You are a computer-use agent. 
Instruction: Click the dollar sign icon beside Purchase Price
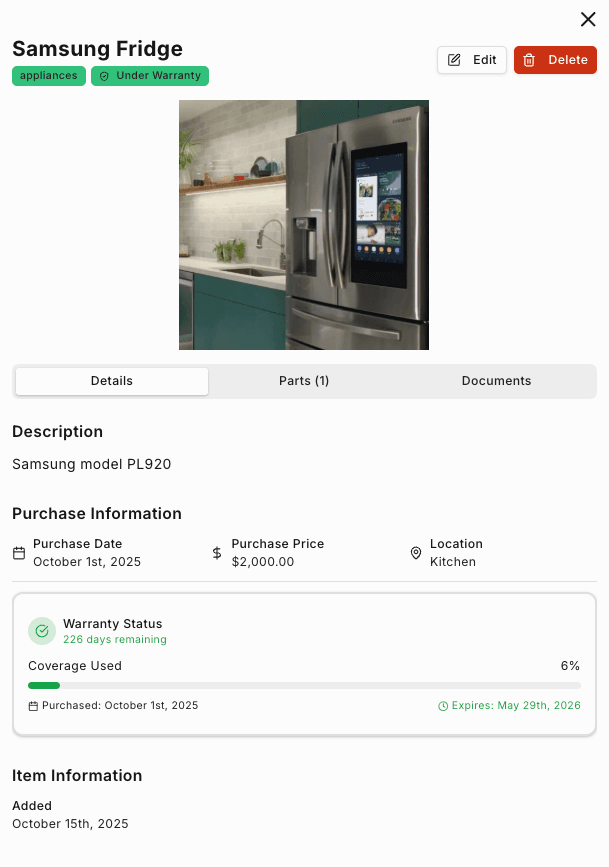coord(216,553)
